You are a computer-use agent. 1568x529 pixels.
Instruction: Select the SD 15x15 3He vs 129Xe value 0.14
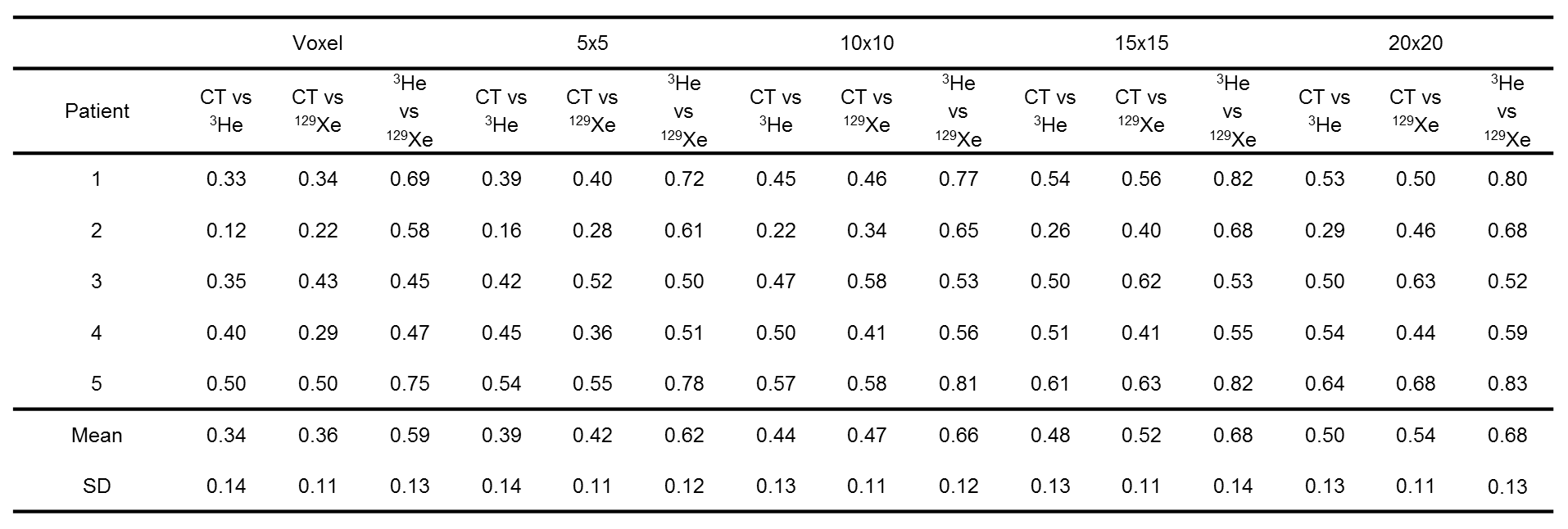click(1233, 486)
